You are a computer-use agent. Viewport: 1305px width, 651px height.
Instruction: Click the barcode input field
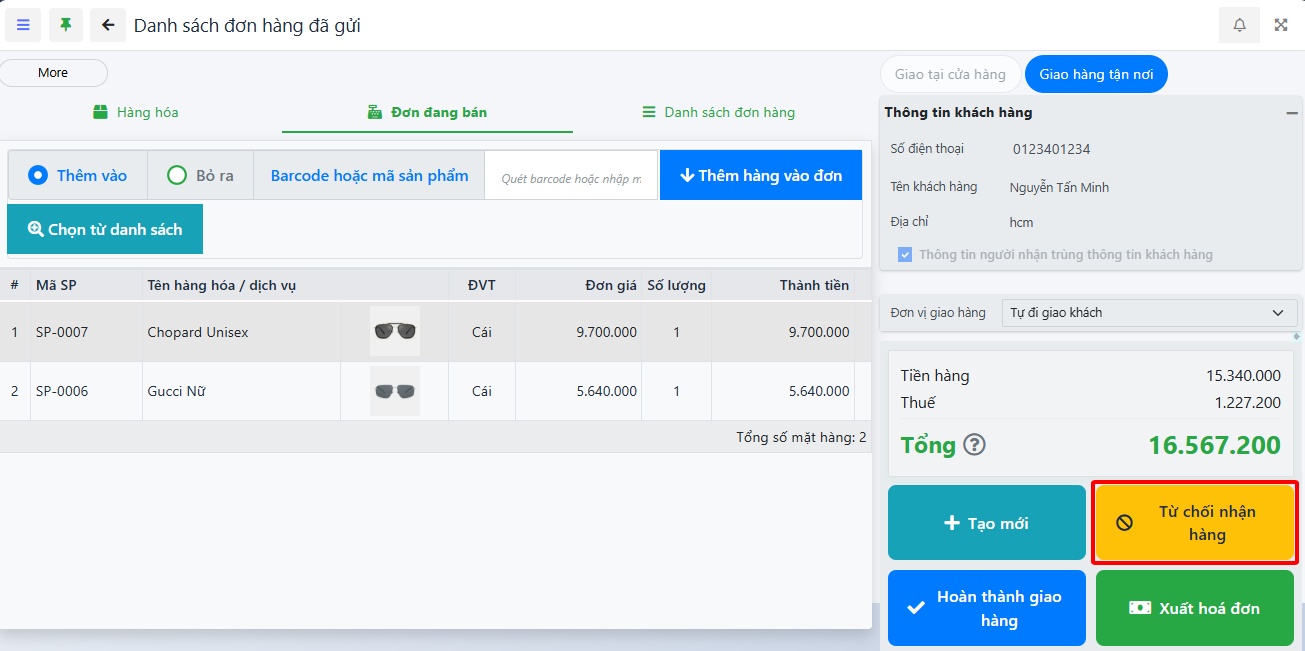click(571, 178)
